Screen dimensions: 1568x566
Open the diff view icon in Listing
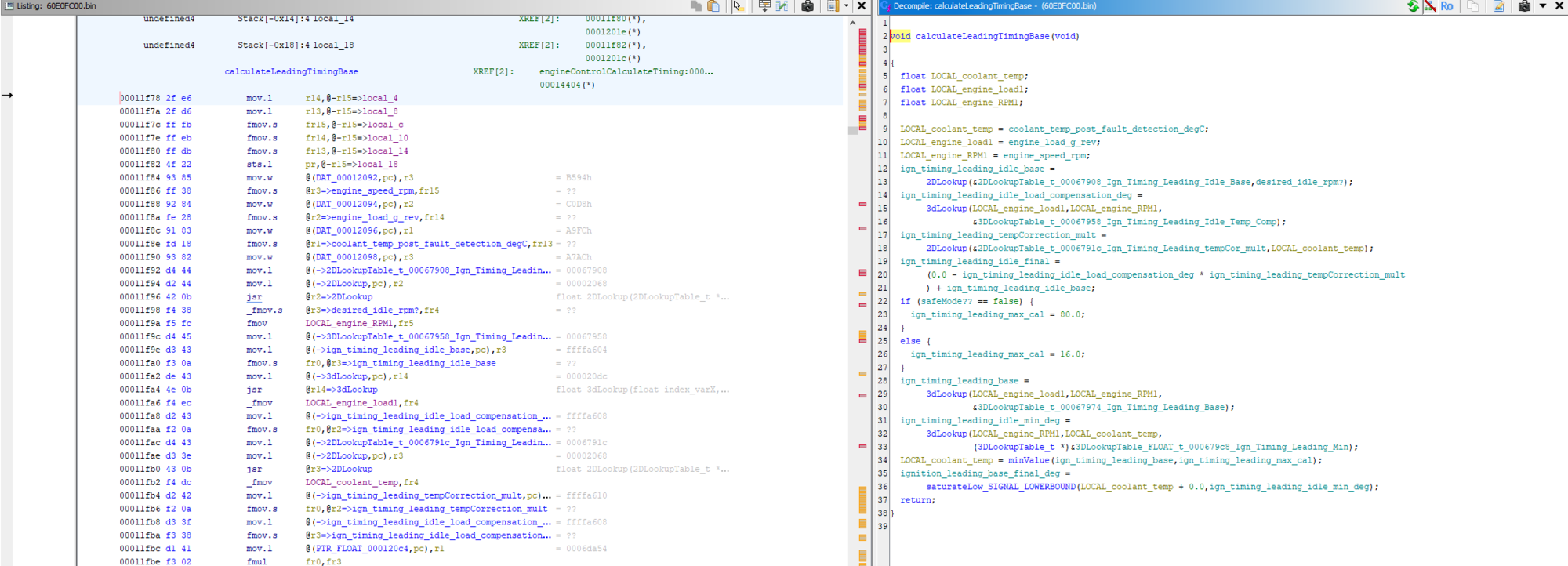[x=782, y=6]
